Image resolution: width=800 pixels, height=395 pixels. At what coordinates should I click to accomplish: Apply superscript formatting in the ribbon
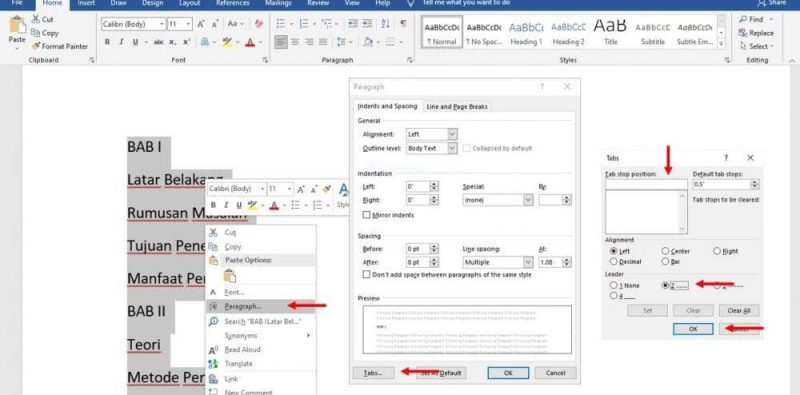click(187, 42)
